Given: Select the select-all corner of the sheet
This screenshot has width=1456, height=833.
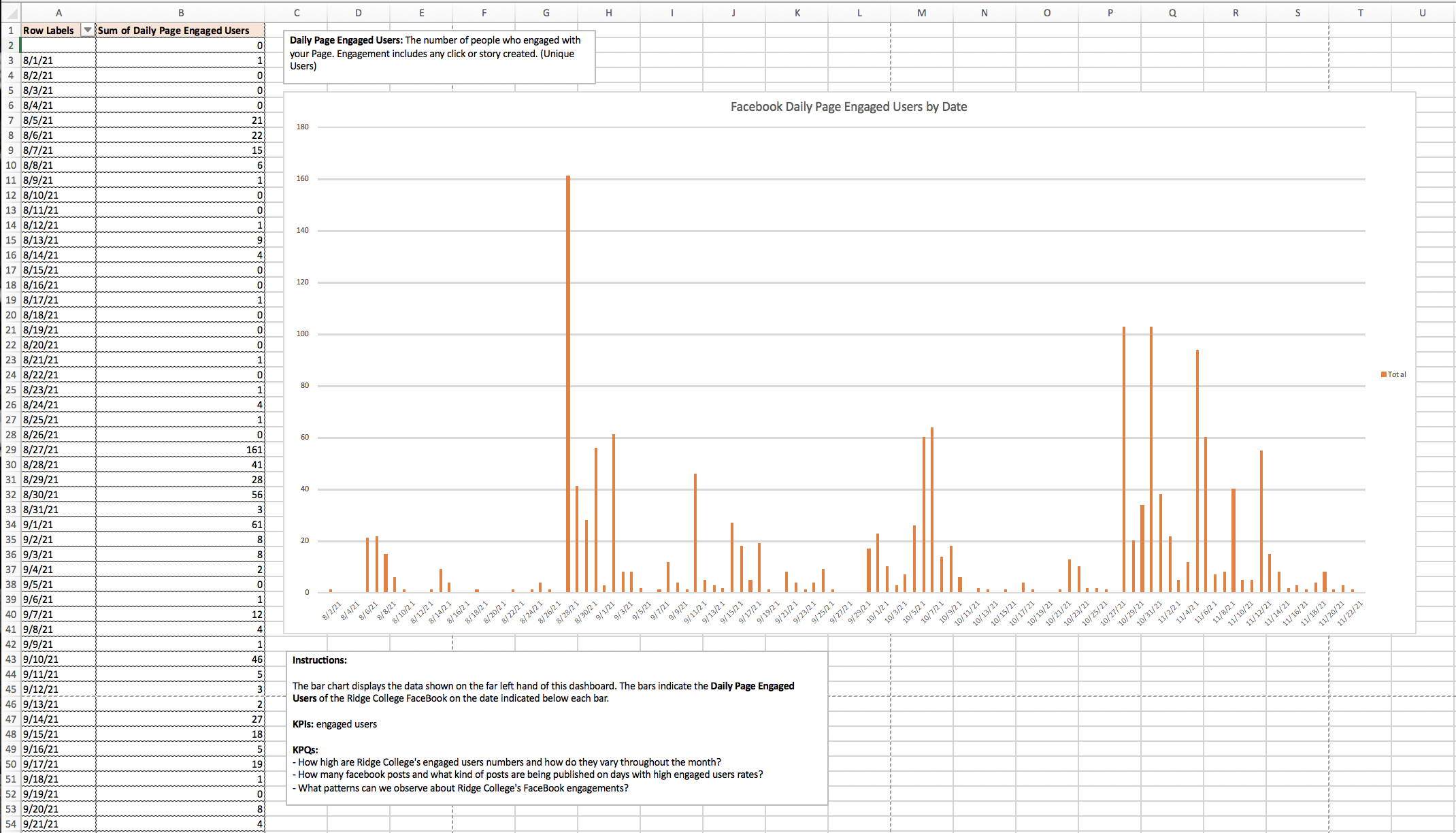Looking at the screenshot, I should click(10, 12).
